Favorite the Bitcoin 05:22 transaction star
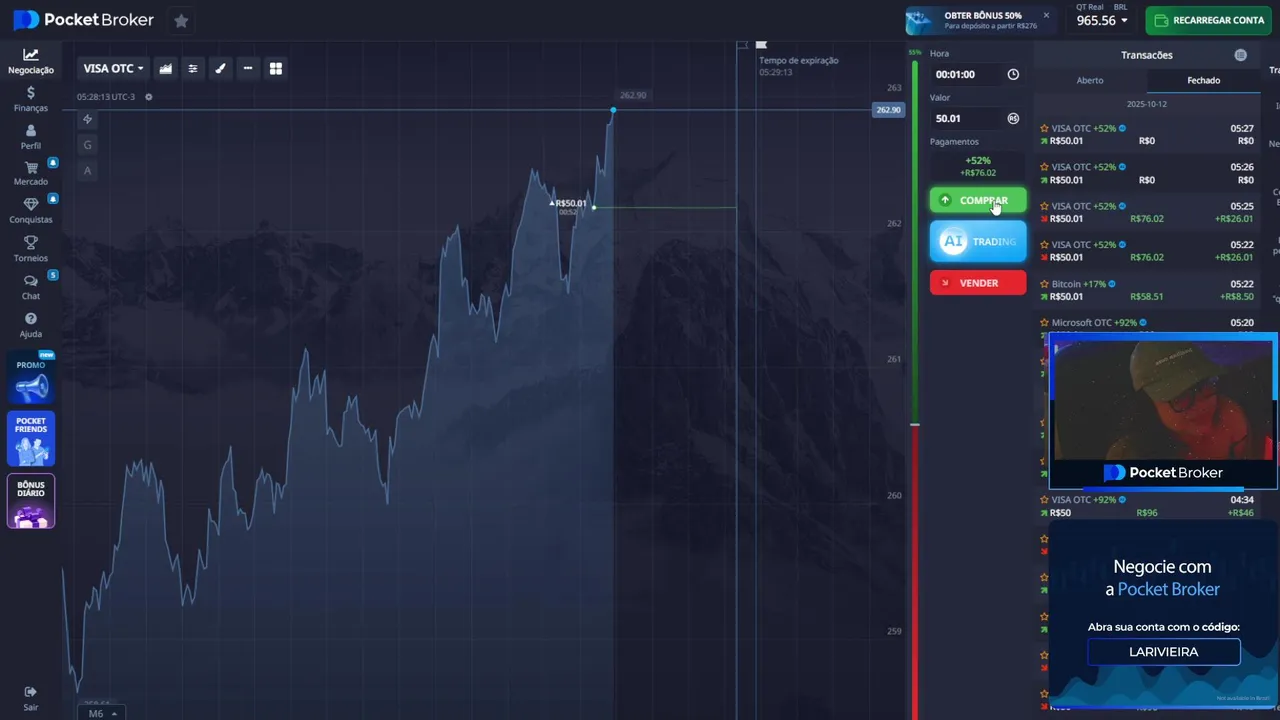This screenshot has height=720, width=1280. (x=1044, y=284)
